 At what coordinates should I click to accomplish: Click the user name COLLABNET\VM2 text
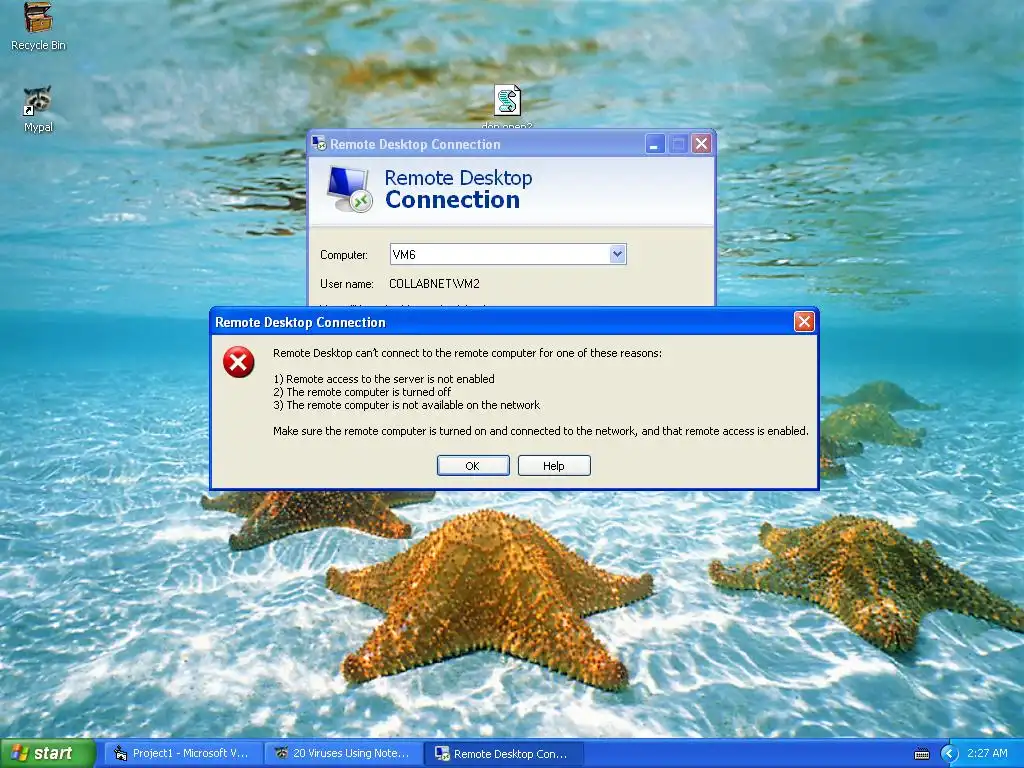tap(434, 283)
